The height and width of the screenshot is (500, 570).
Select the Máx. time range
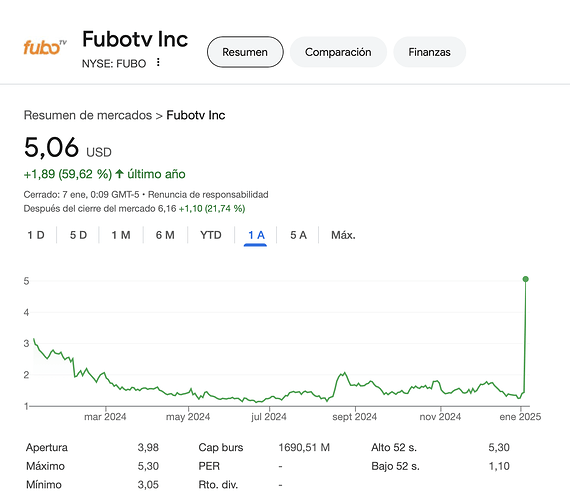tap(343, 235)
